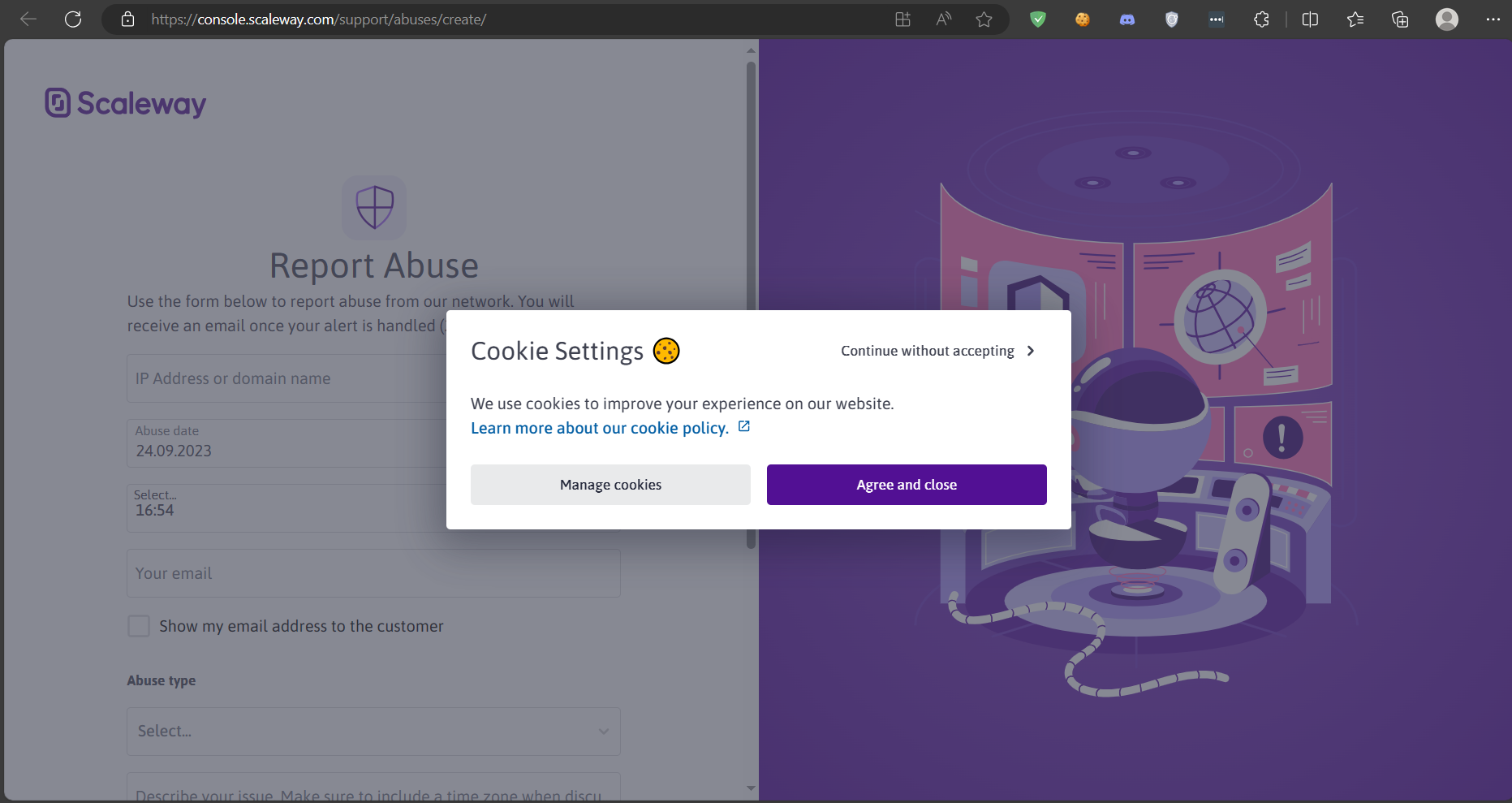Viewport: 1512px width, 803px height.
Task: Click the shield icon above Report Abuse
Action: coord(374,208)
